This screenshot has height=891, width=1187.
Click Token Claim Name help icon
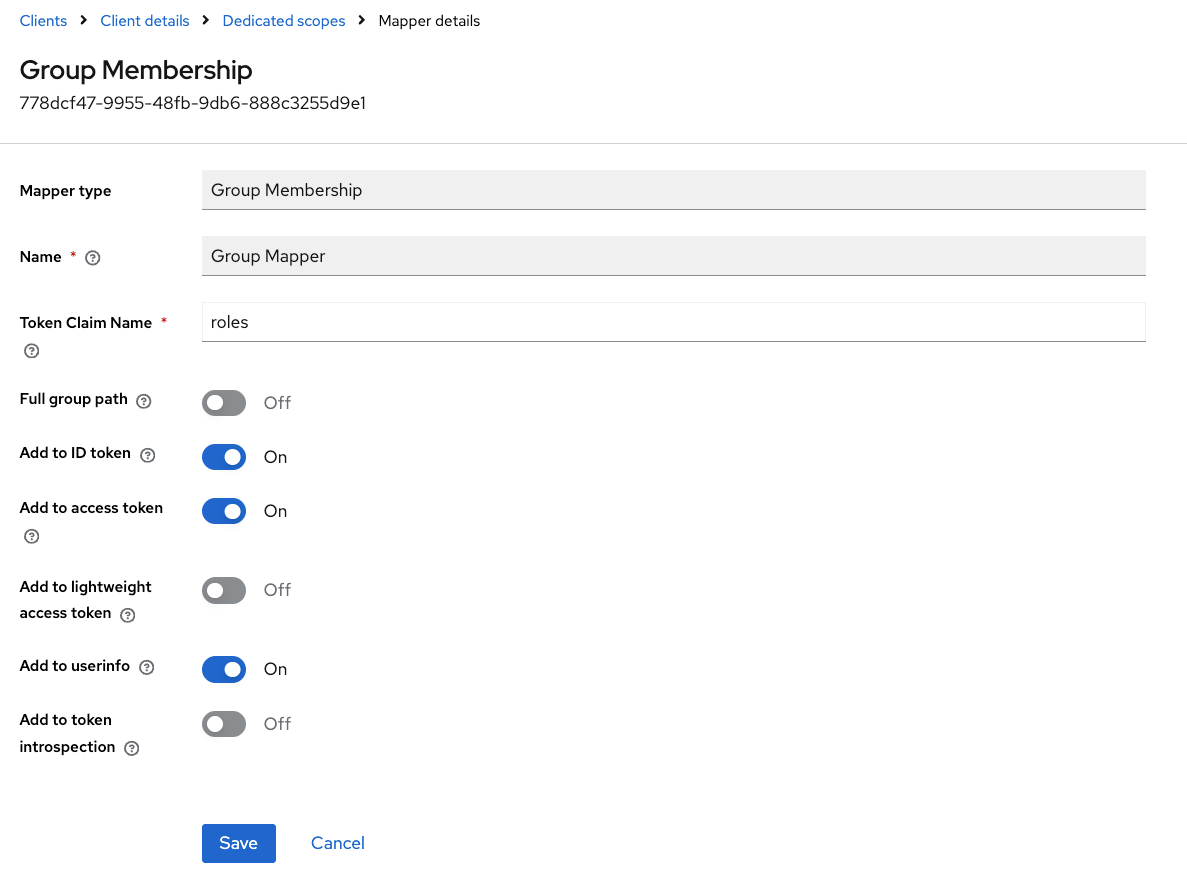pos(31,351)
